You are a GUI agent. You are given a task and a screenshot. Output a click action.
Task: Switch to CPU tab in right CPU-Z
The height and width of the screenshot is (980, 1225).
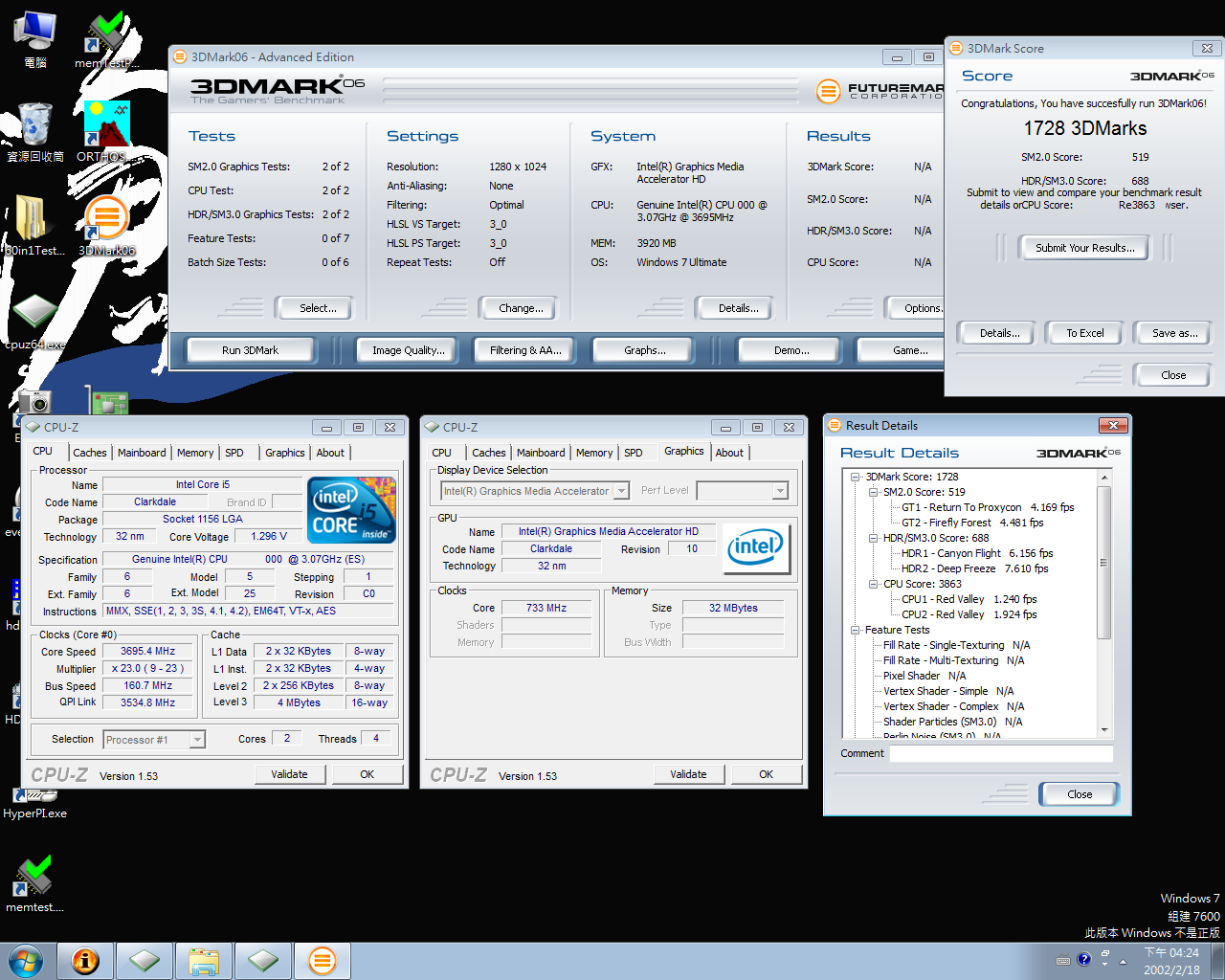[442, 453]
